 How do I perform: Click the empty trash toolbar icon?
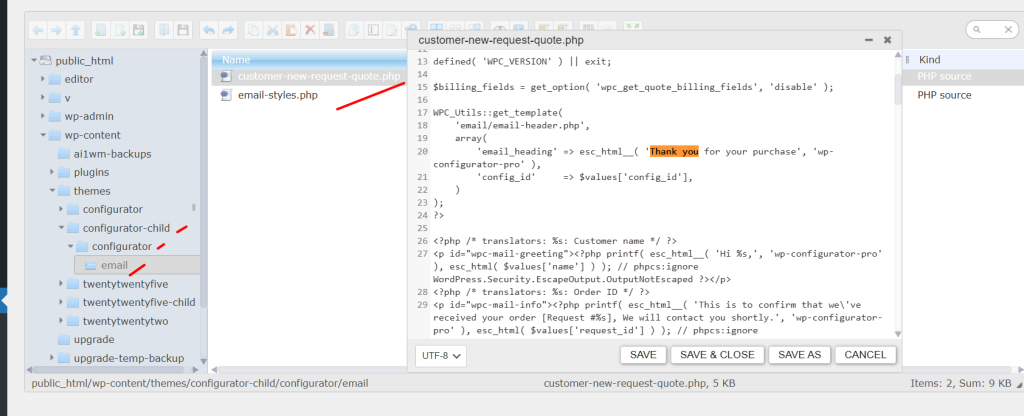tap(328, 29)
